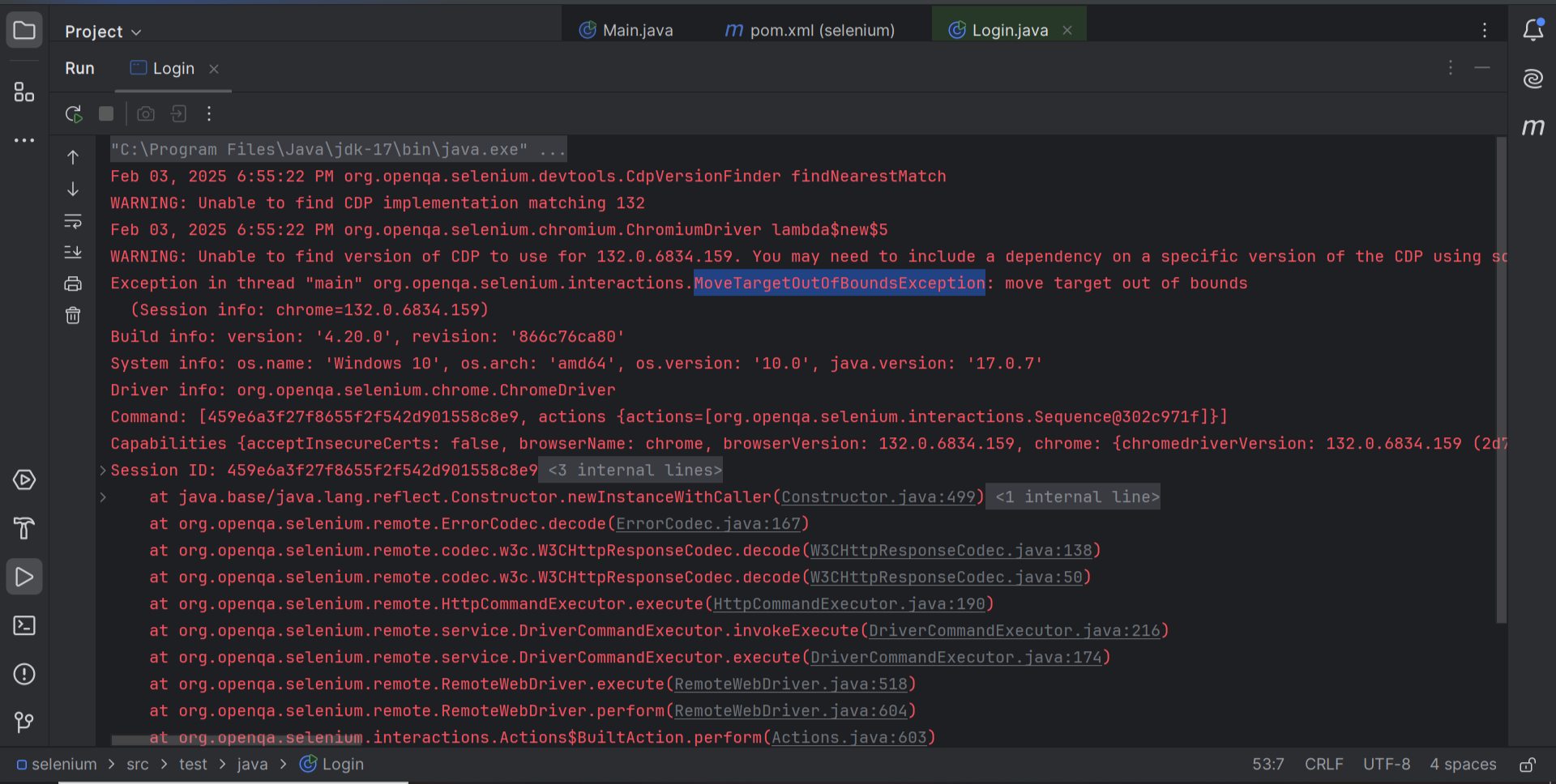Click the console horizontal scrollbar thumb
Image resolution: width=1556 pixels, height=784 pixels.
click(x=237, y=740)
